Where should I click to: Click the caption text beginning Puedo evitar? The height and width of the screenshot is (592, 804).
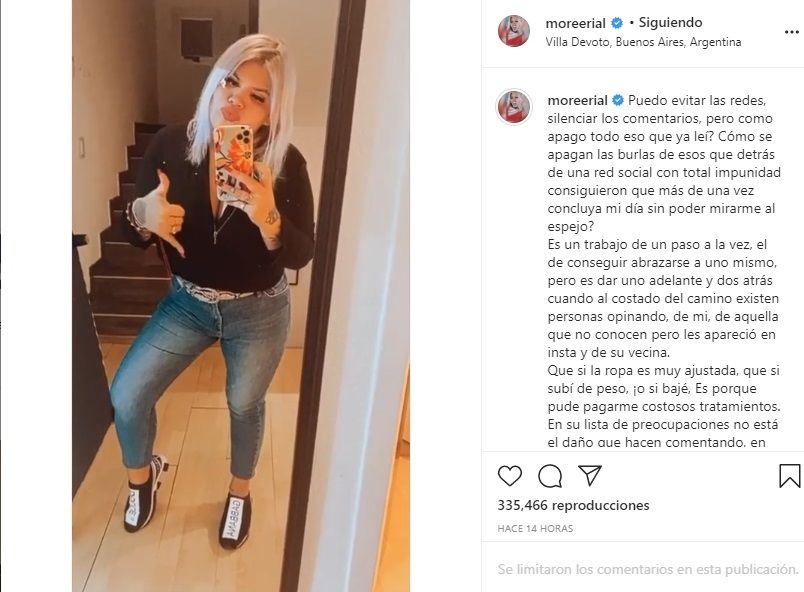click(x=664, y=163)
